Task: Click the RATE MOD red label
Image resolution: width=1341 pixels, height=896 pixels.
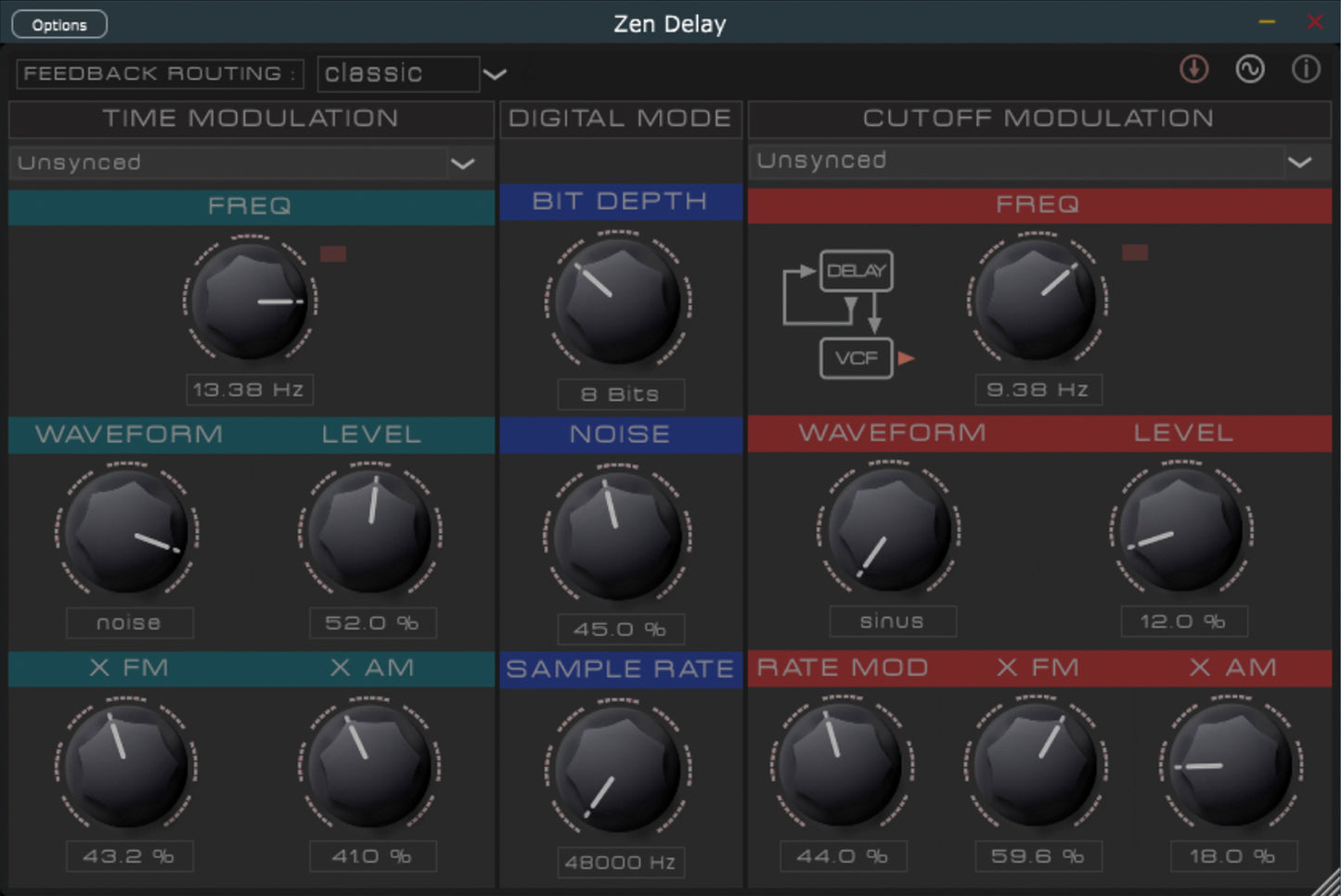Action: (843, 668)
